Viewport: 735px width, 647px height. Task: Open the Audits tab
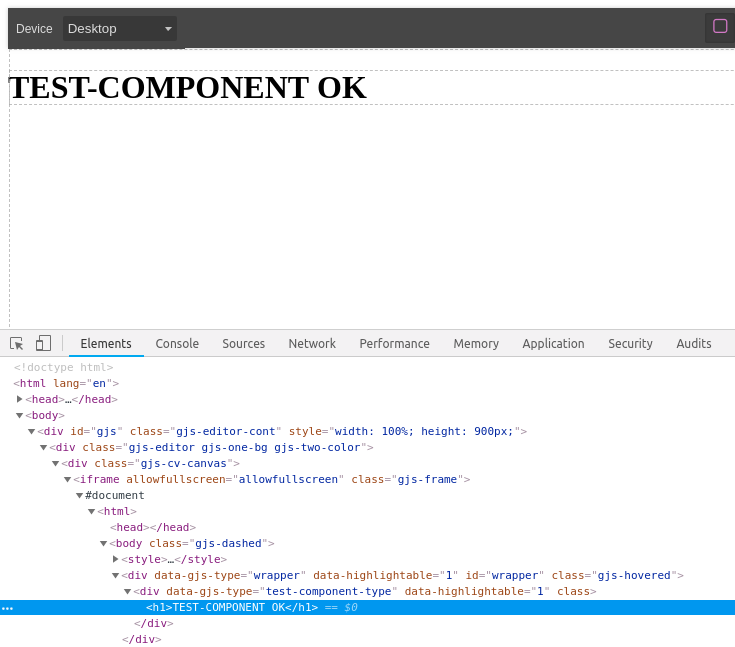[694, 344]
